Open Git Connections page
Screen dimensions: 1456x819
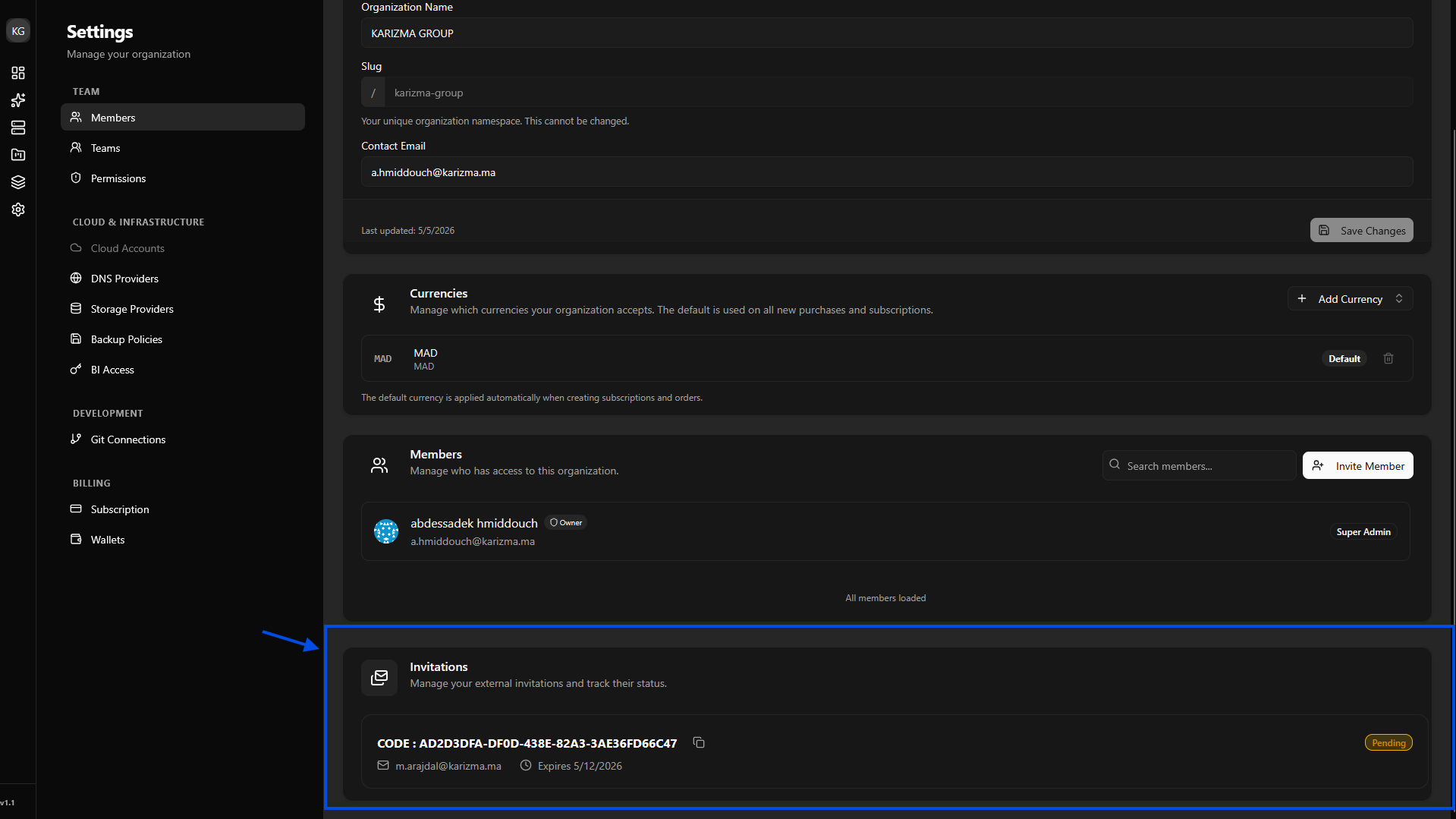183,439
